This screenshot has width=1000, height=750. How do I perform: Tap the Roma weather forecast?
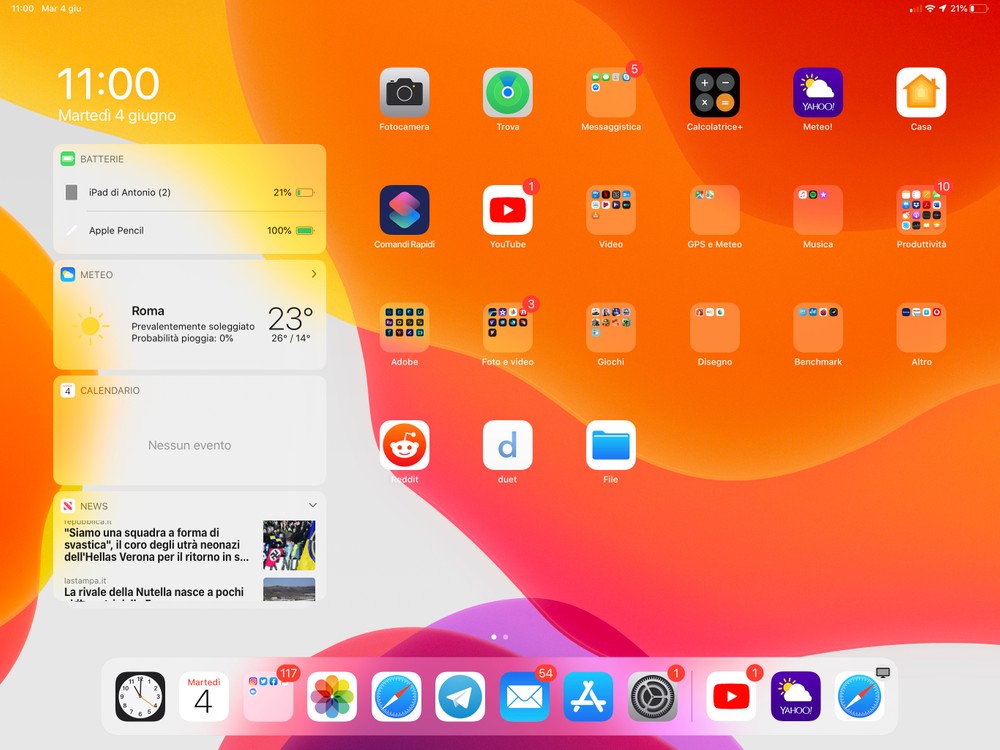190,327
